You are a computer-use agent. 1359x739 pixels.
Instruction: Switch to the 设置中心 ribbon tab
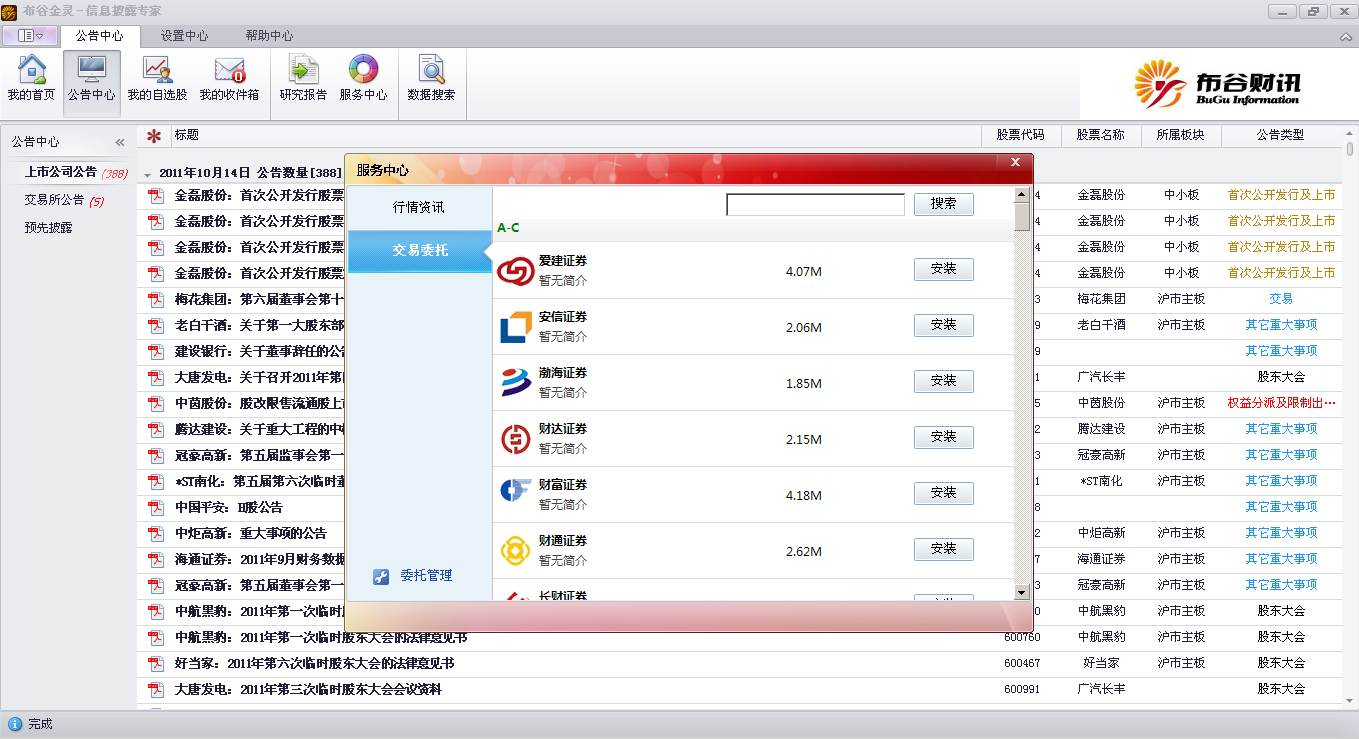click(x=185, y=36)
